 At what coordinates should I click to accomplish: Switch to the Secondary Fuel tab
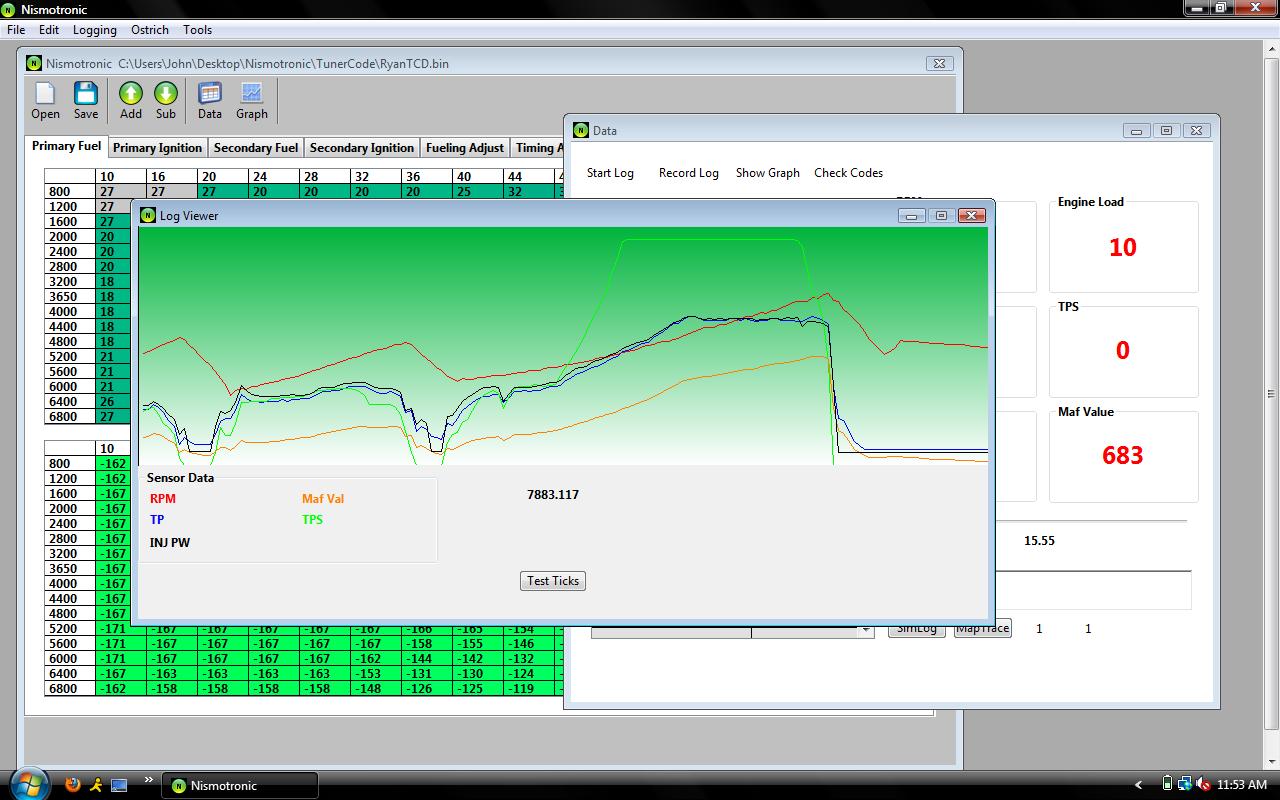[256, 147]
